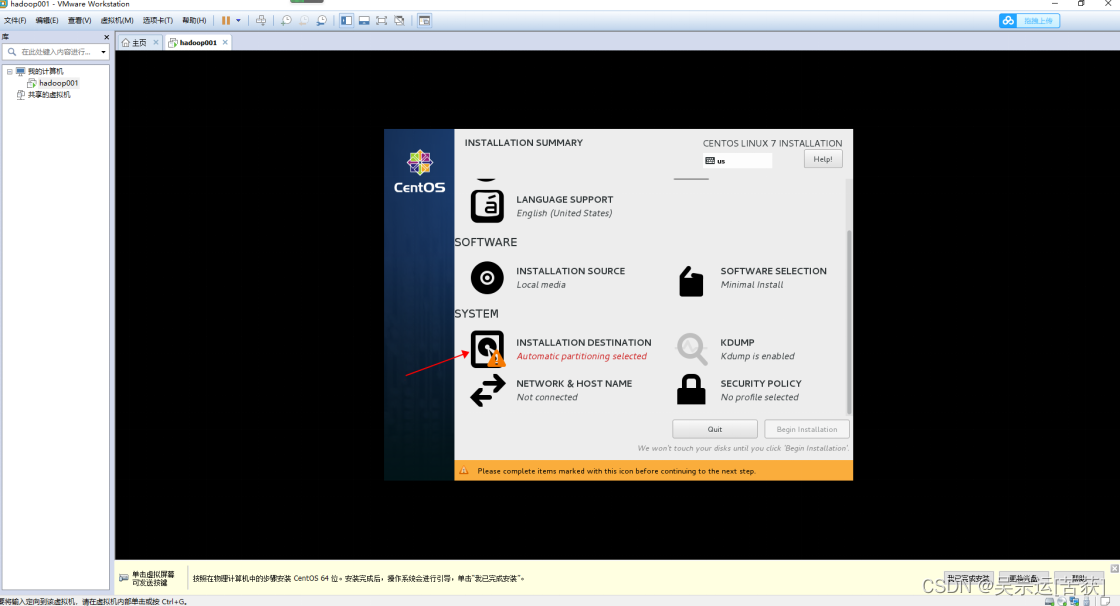Open the Installation Destination disk icon

click(487, 349)
